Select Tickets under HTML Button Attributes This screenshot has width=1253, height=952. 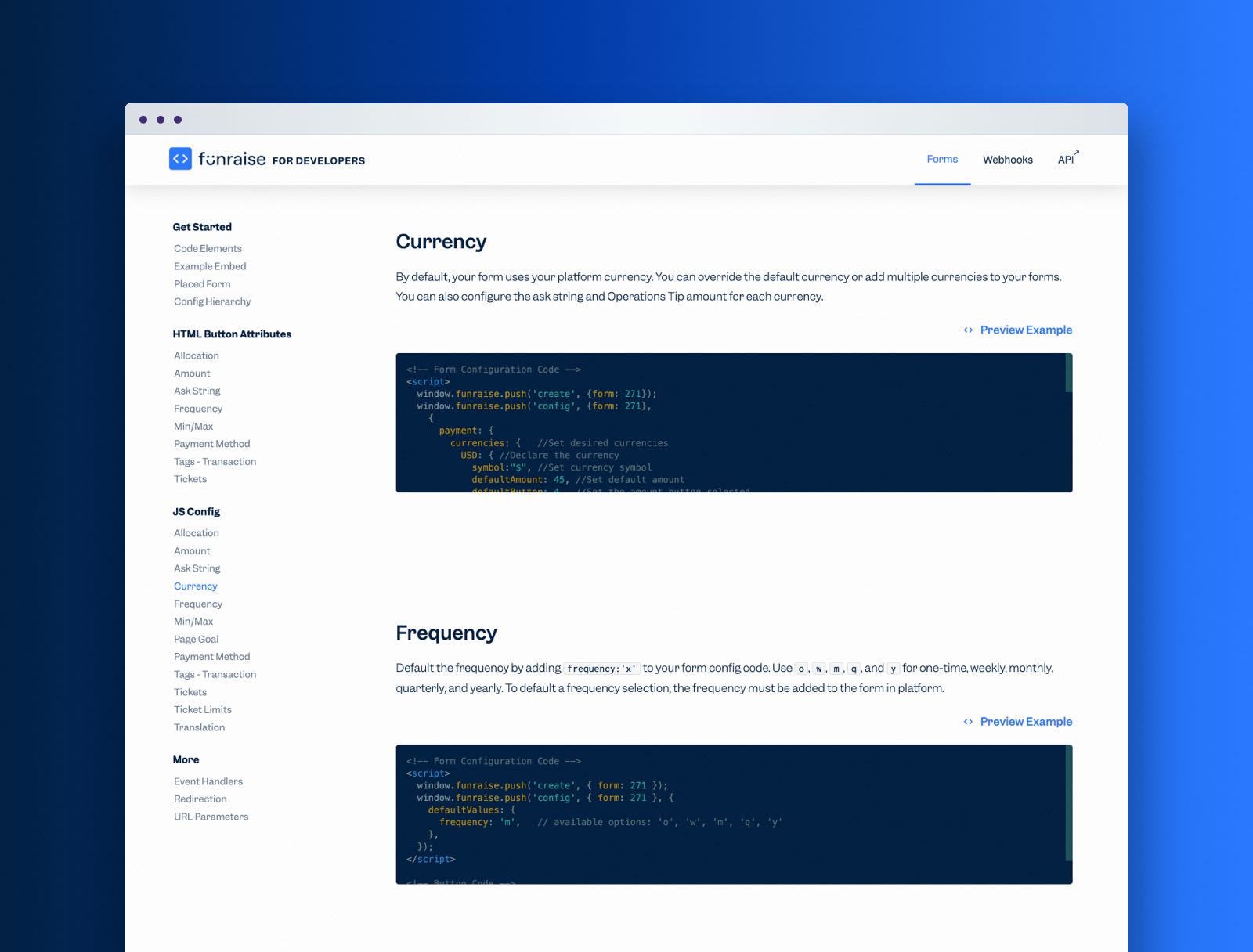tap(190, 479)
